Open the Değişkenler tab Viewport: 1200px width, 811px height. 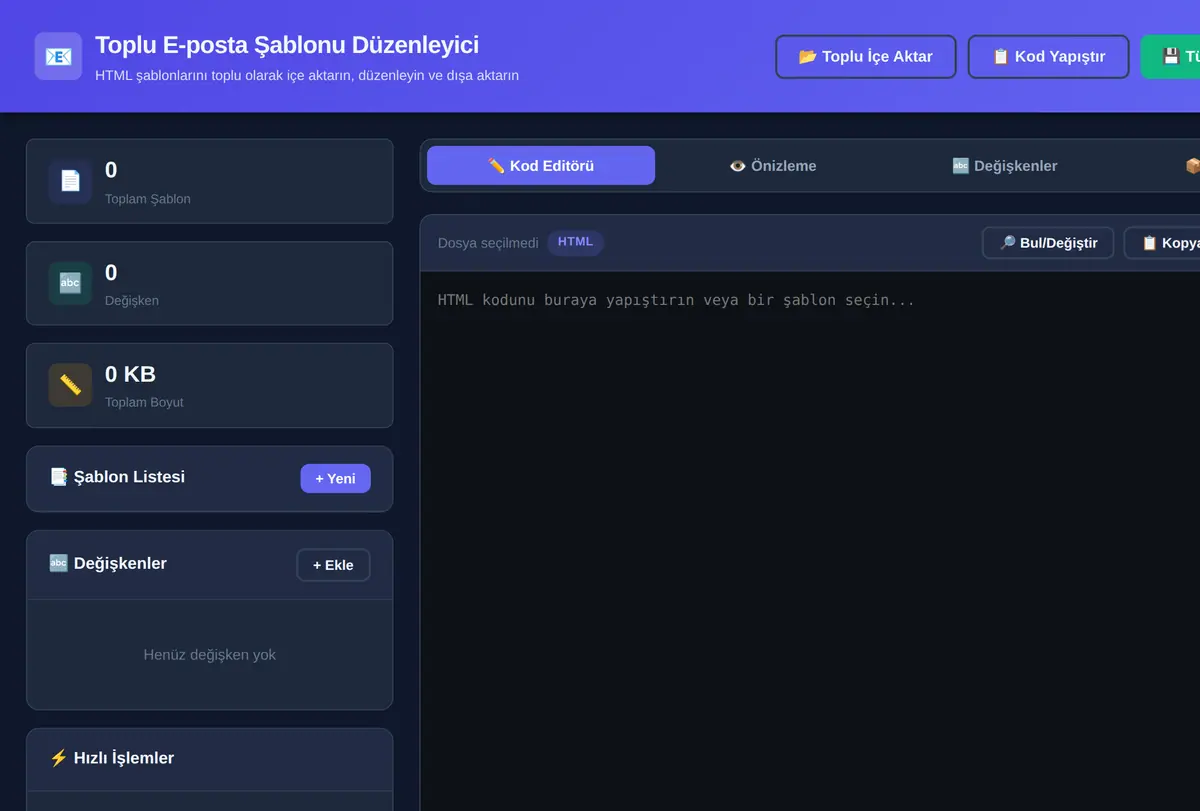(1005, 165)
